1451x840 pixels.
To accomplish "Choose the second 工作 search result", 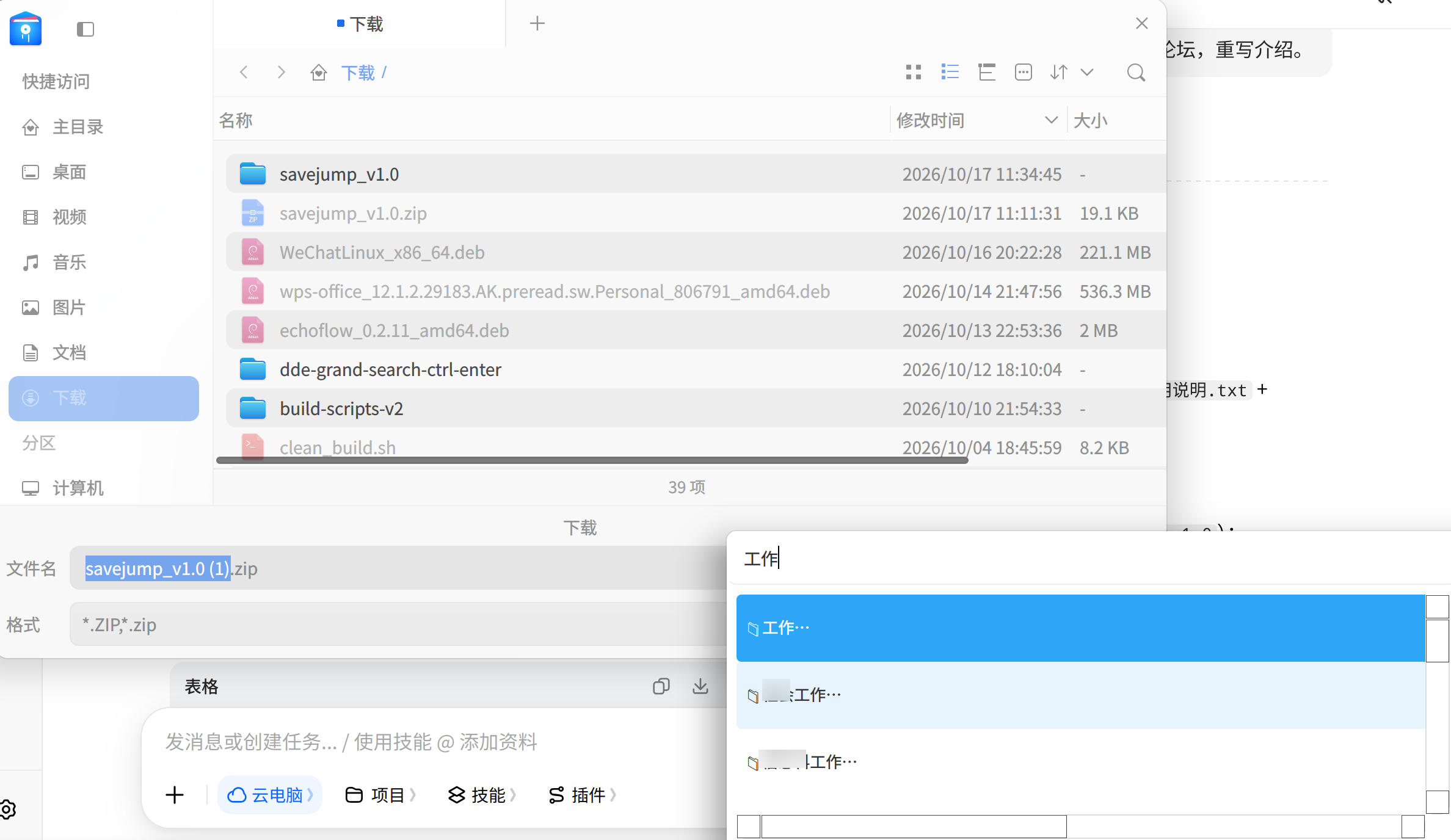I will (x=1080, y=695).
